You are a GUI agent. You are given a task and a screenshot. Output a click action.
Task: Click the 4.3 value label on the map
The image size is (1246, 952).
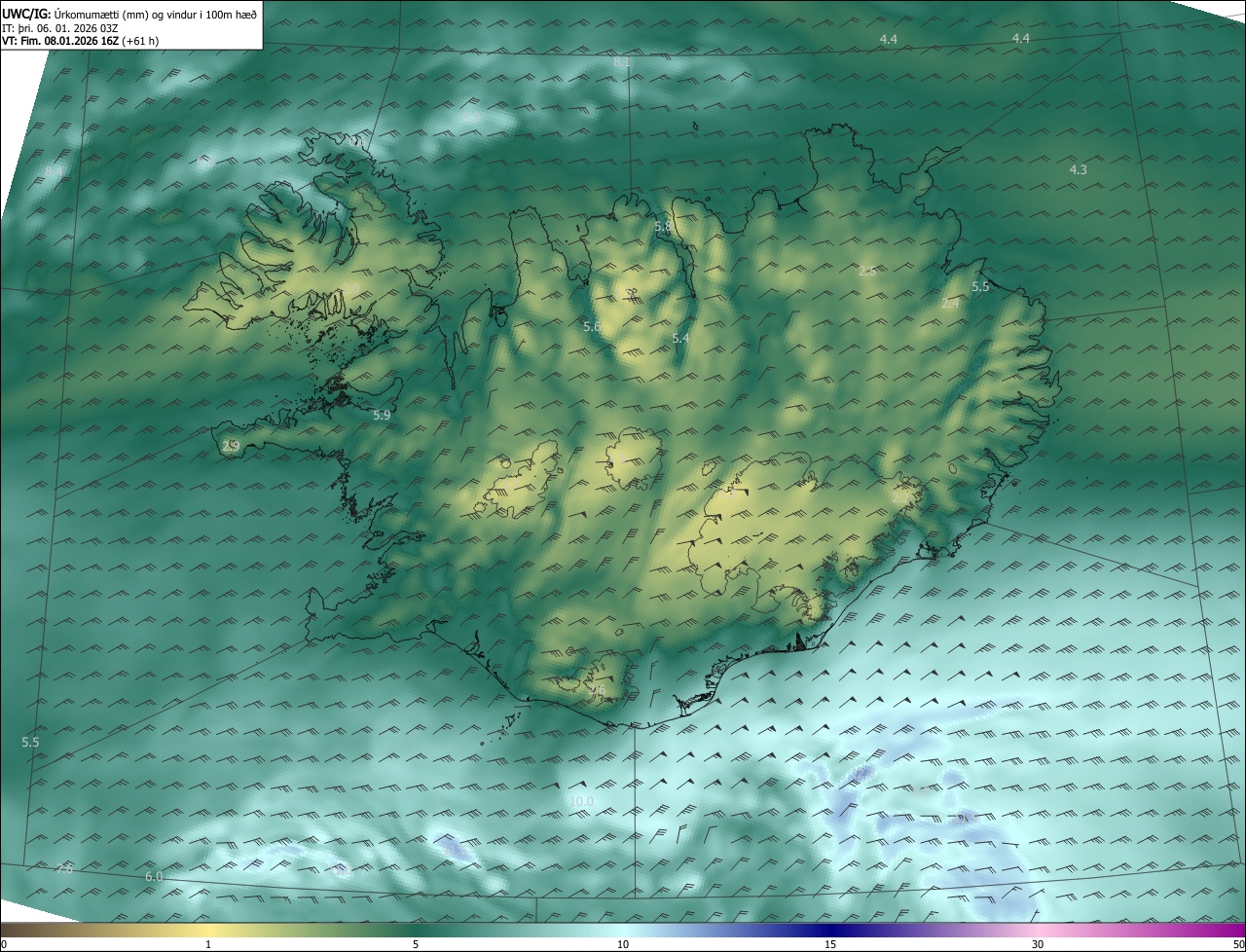tap(1079, 169)
